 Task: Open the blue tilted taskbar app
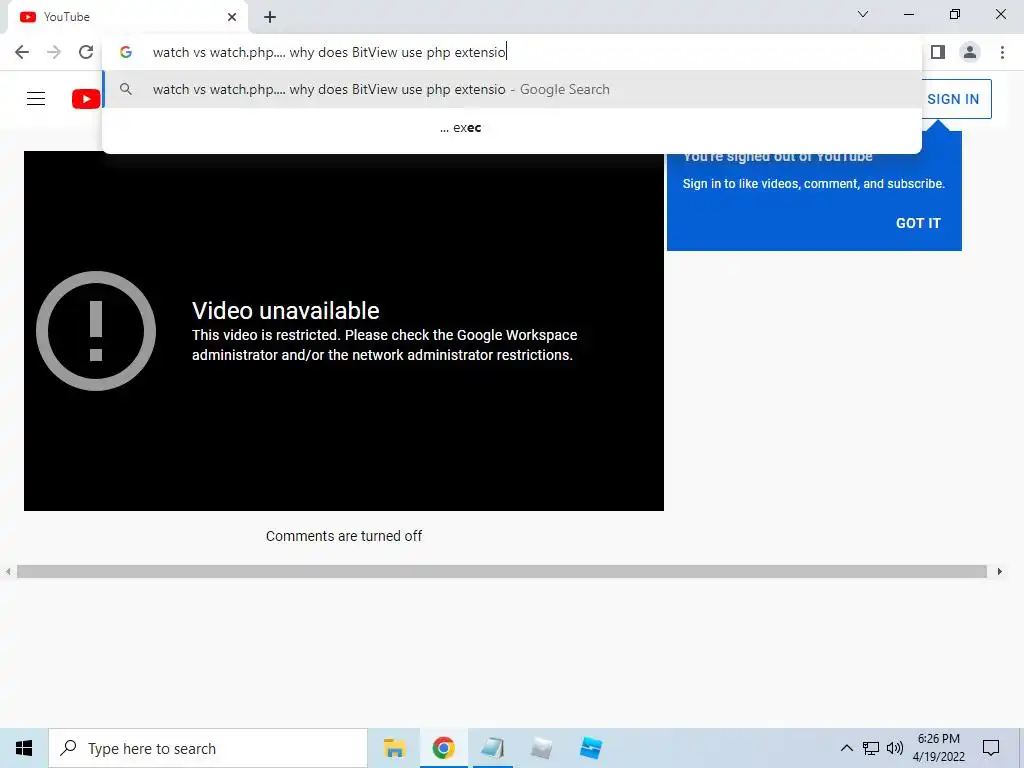coord(590,748)
